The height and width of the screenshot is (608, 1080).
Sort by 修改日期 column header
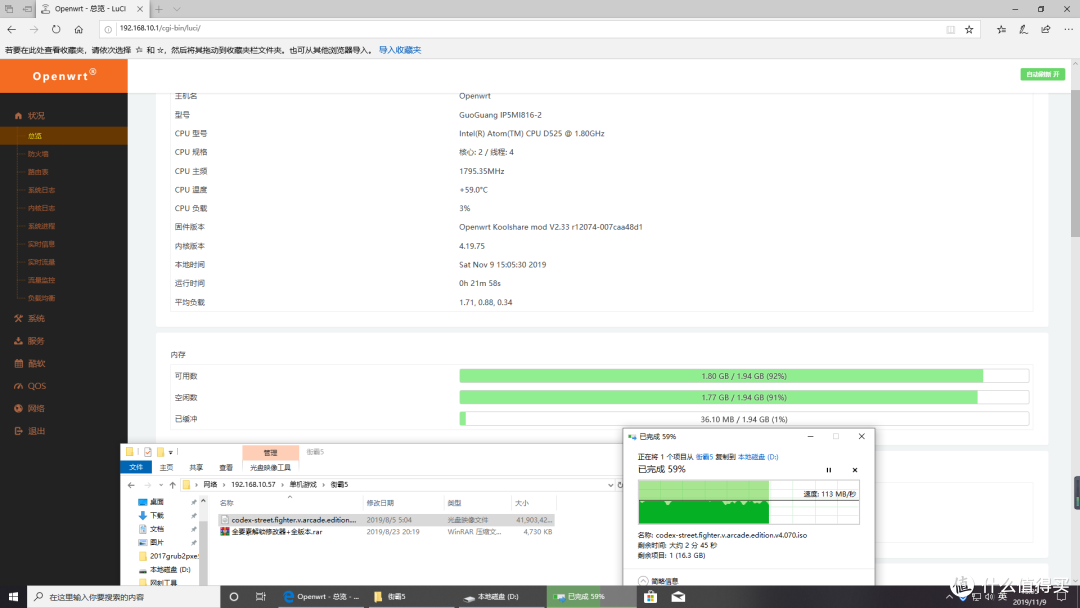[x=380, y=503]
